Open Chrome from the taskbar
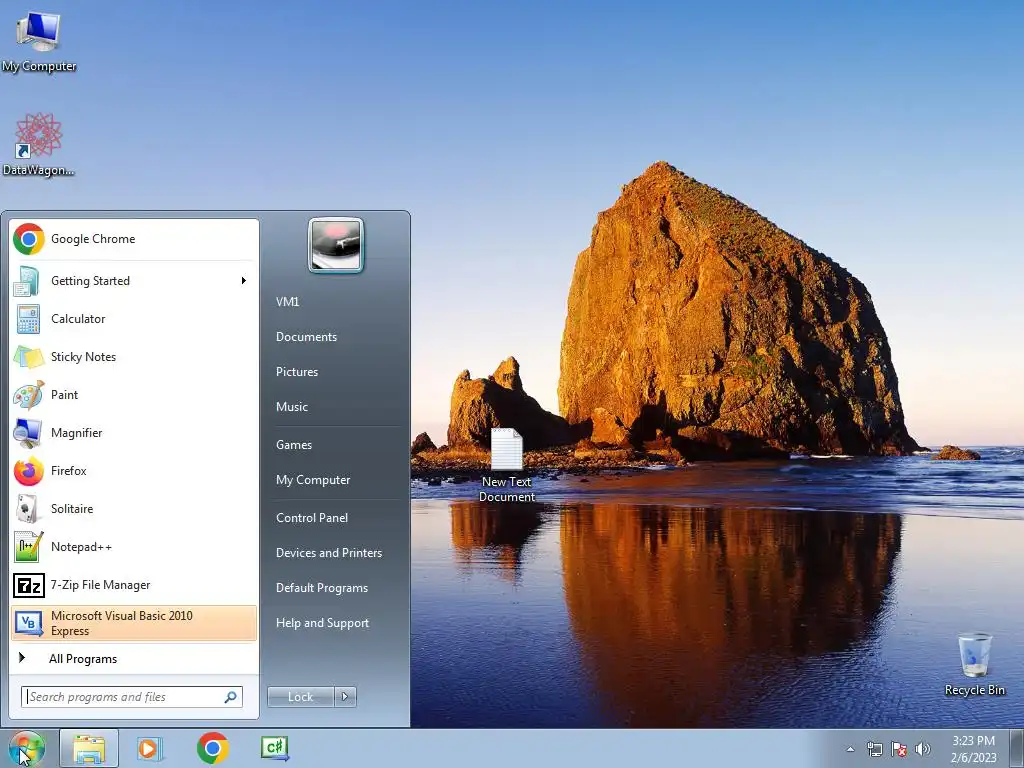Viewport: 1024px width, 768px height. point(212,748)
